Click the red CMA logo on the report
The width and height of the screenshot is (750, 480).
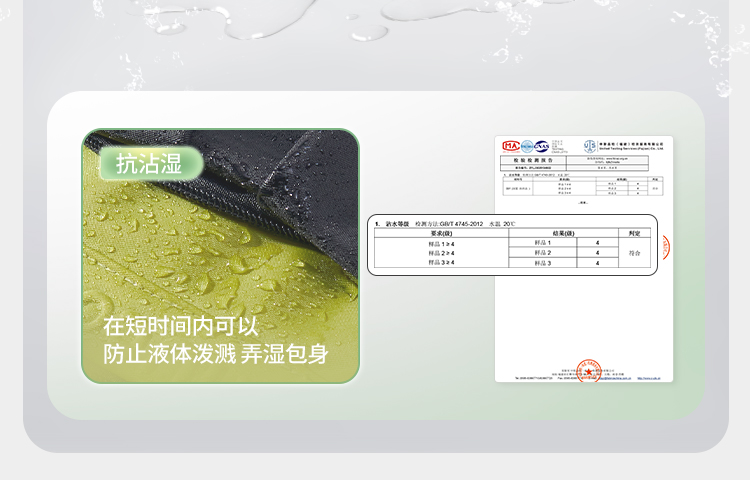[511, 146]
